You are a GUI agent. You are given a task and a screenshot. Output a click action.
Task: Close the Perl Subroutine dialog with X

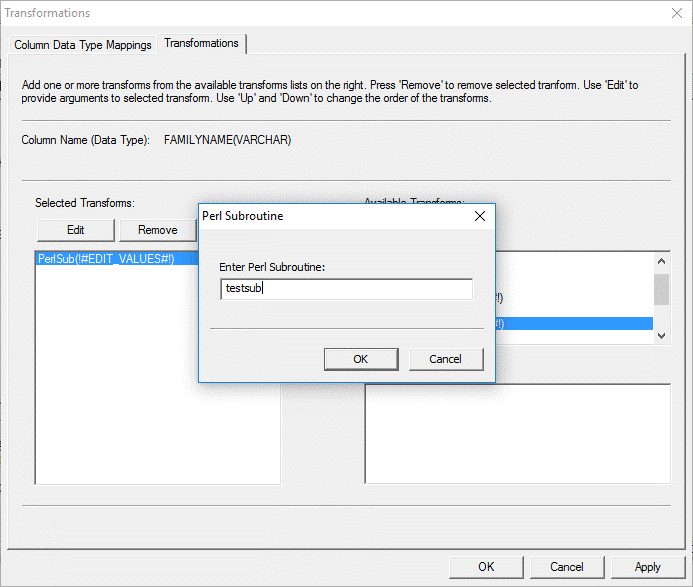coord(479,215)
